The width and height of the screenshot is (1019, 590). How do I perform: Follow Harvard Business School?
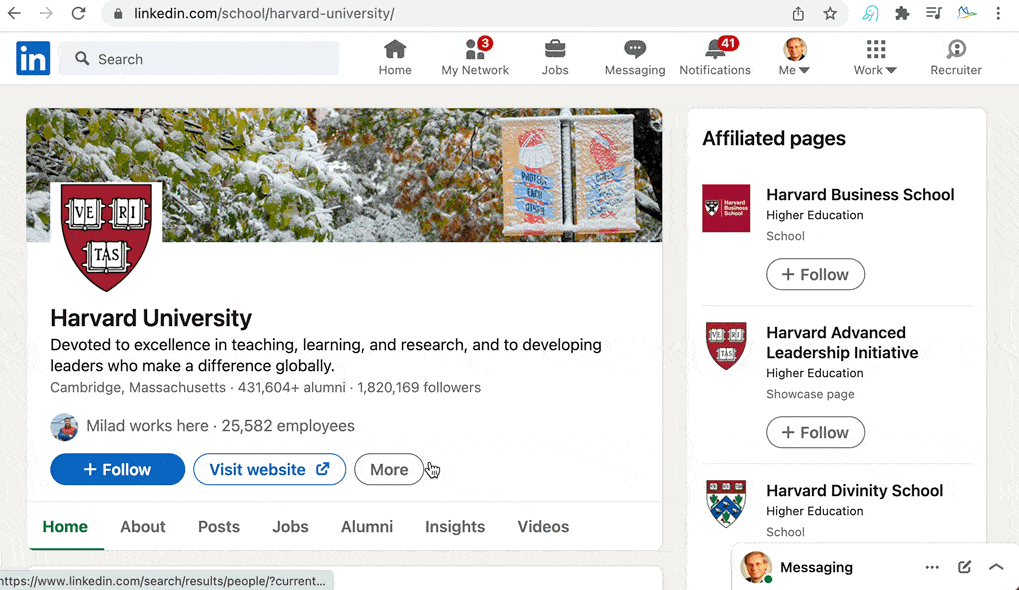(815, 274)
